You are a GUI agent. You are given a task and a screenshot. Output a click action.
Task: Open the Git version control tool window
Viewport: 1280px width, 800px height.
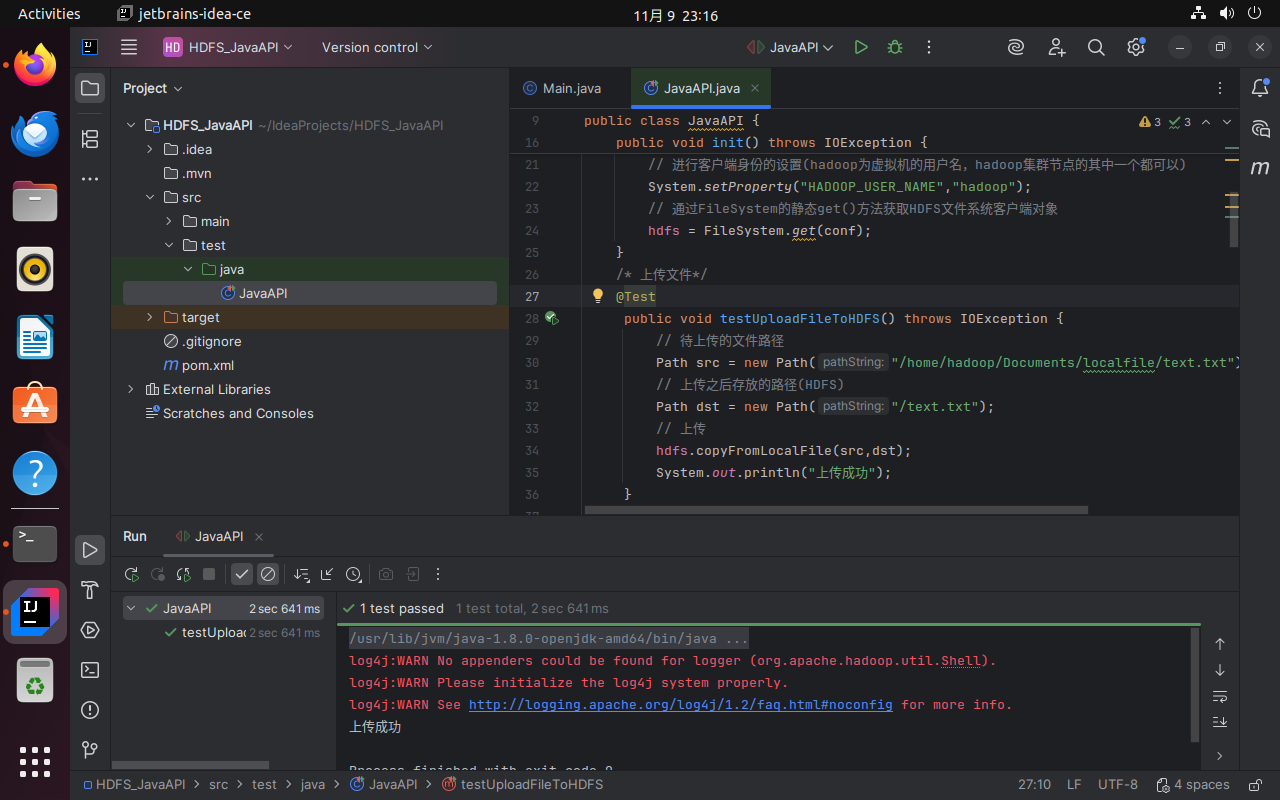tap(90, 749)
